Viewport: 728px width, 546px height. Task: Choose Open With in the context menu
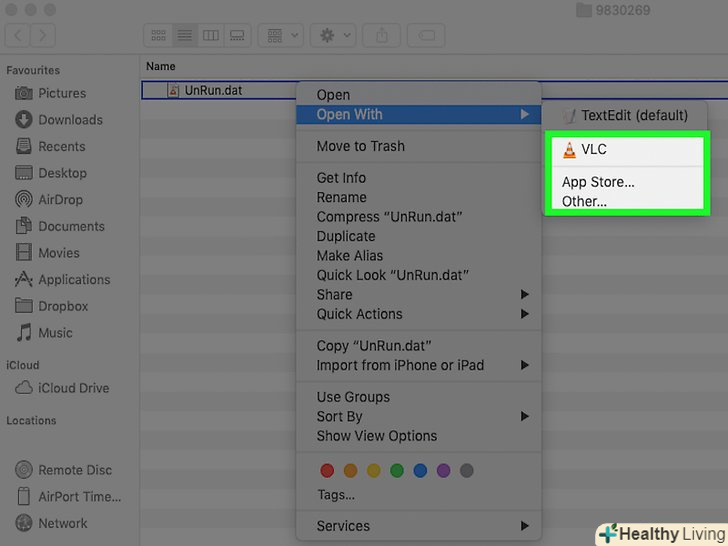pos(419,114)
